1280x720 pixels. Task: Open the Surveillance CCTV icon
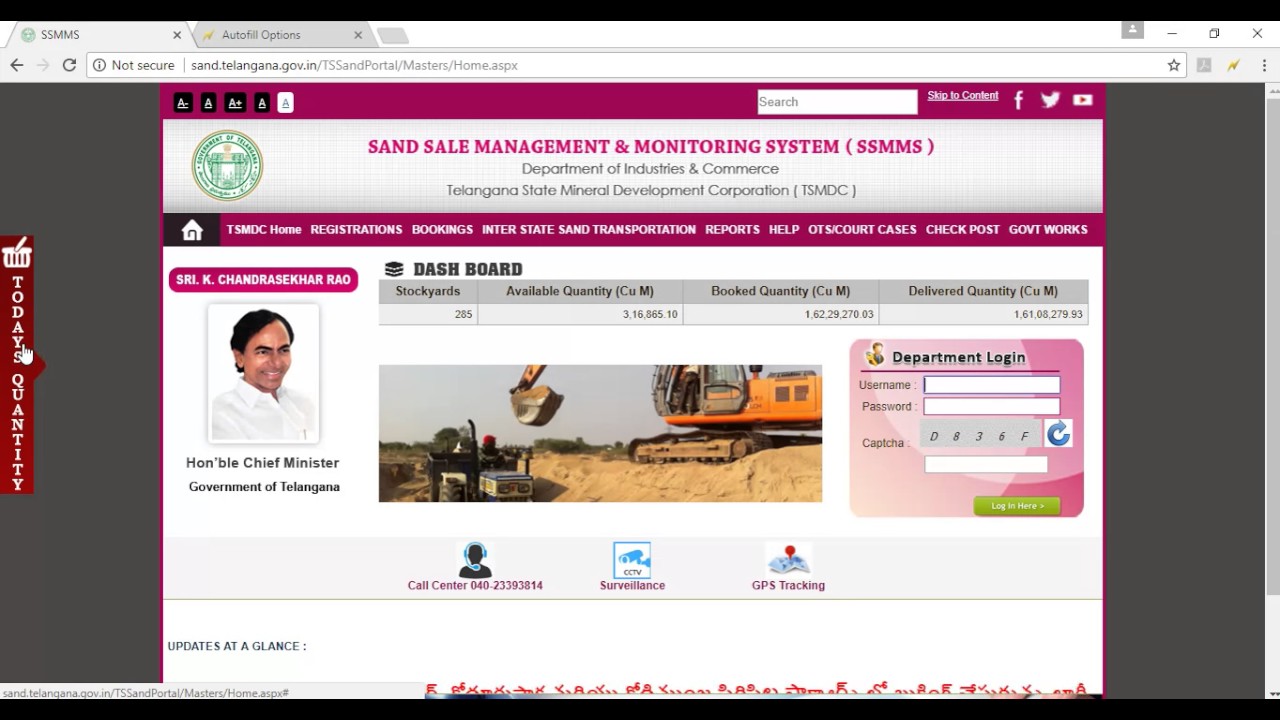pyautogui.click(x=632, y=560)
